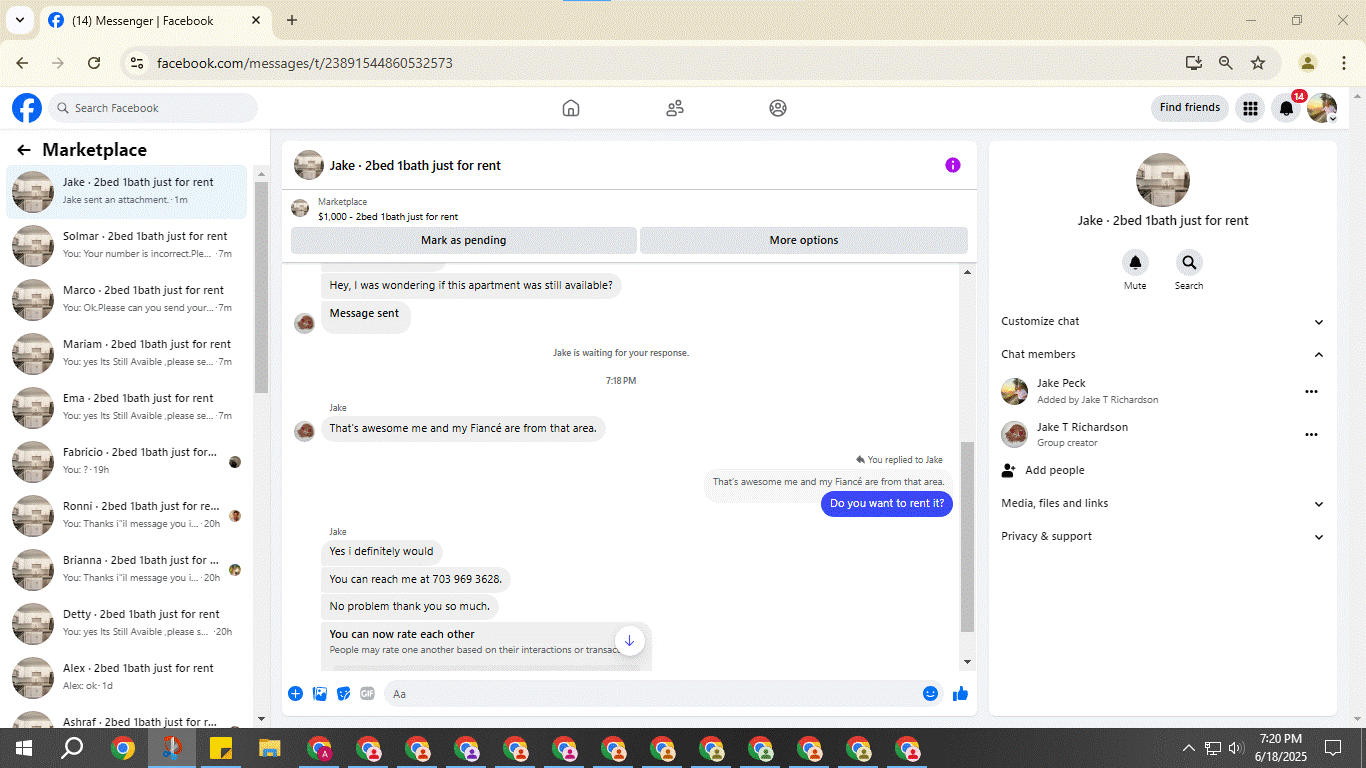
Task: Open Windows taskbar search
Action: click(73, 747)
